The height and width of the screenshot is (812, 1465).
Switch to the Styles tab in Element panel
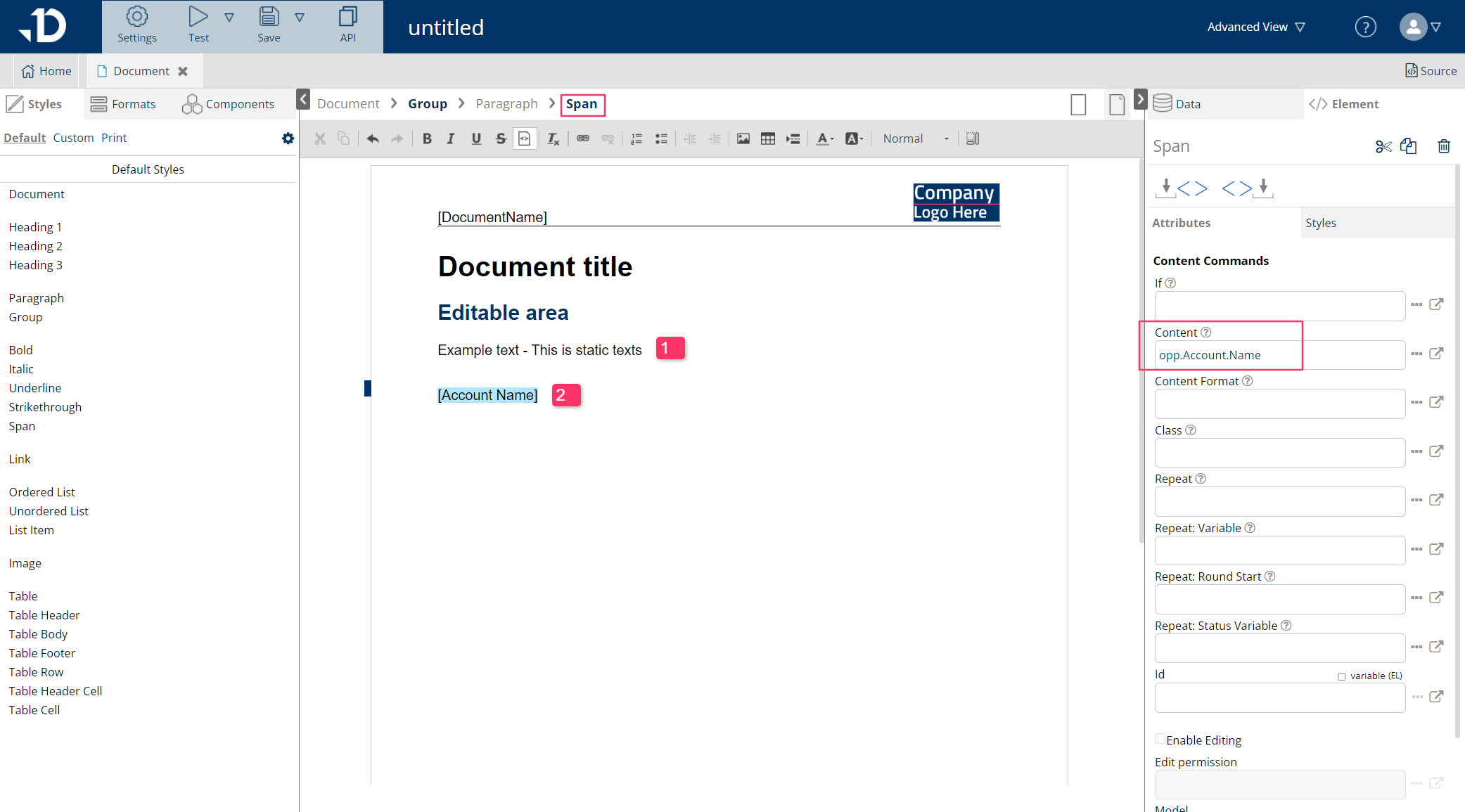[x=1320, y=223]
